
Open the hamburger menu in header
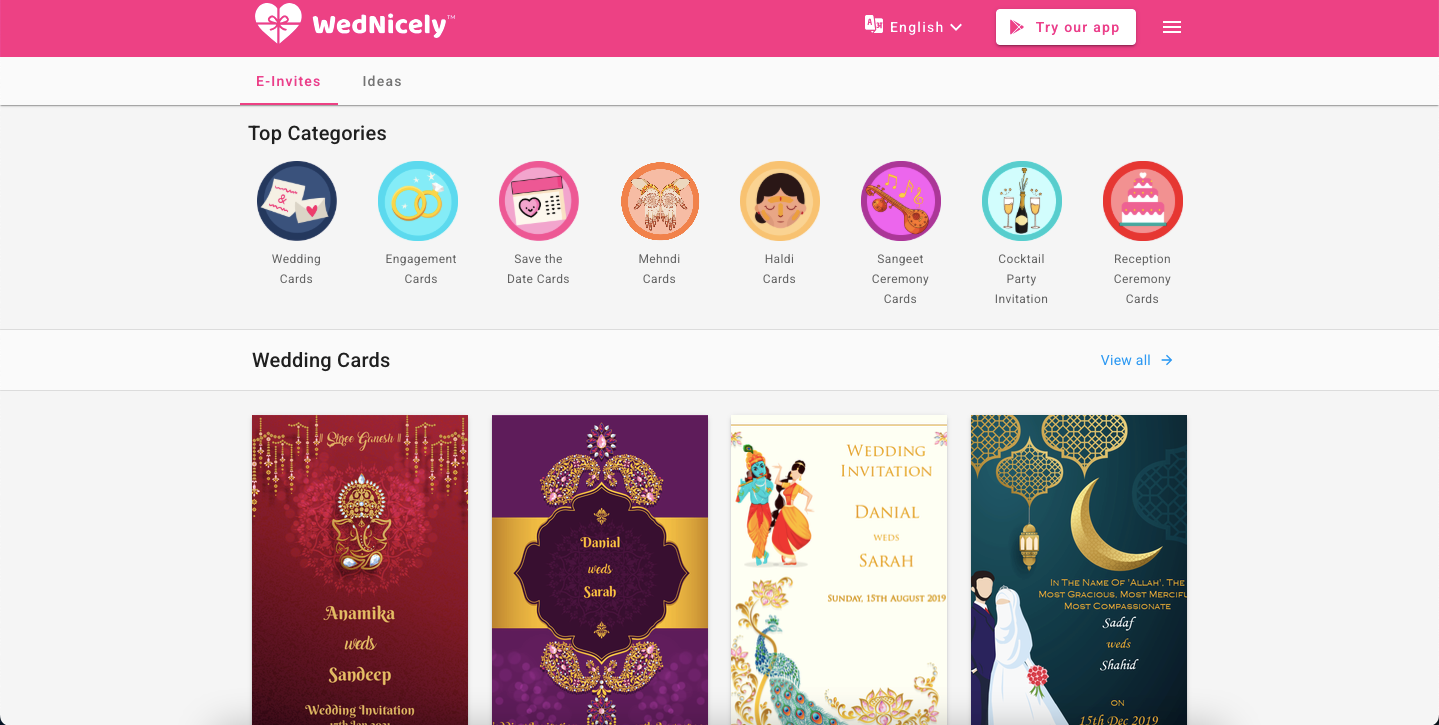click(x=1172, y=27)
